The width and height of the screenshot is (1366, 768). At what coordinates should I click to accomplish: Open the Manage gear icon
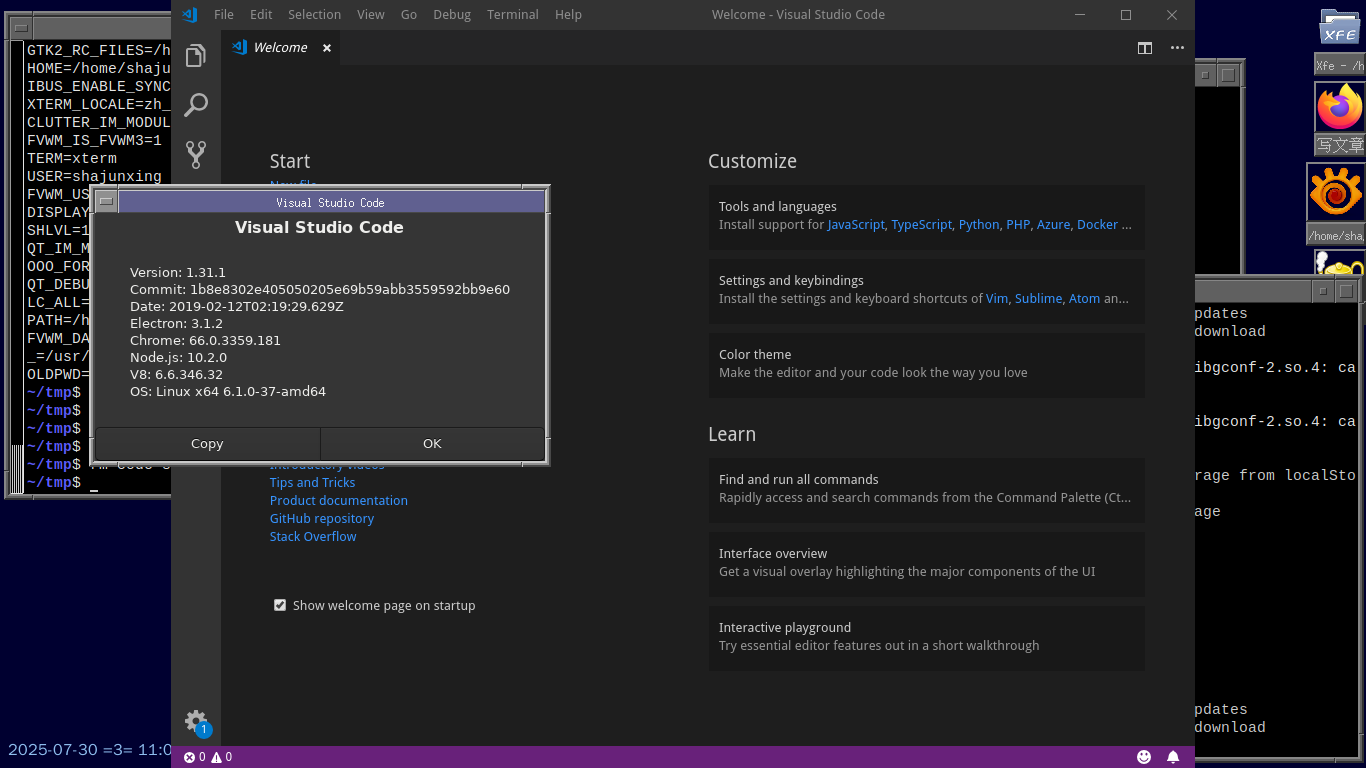(196, 721)
